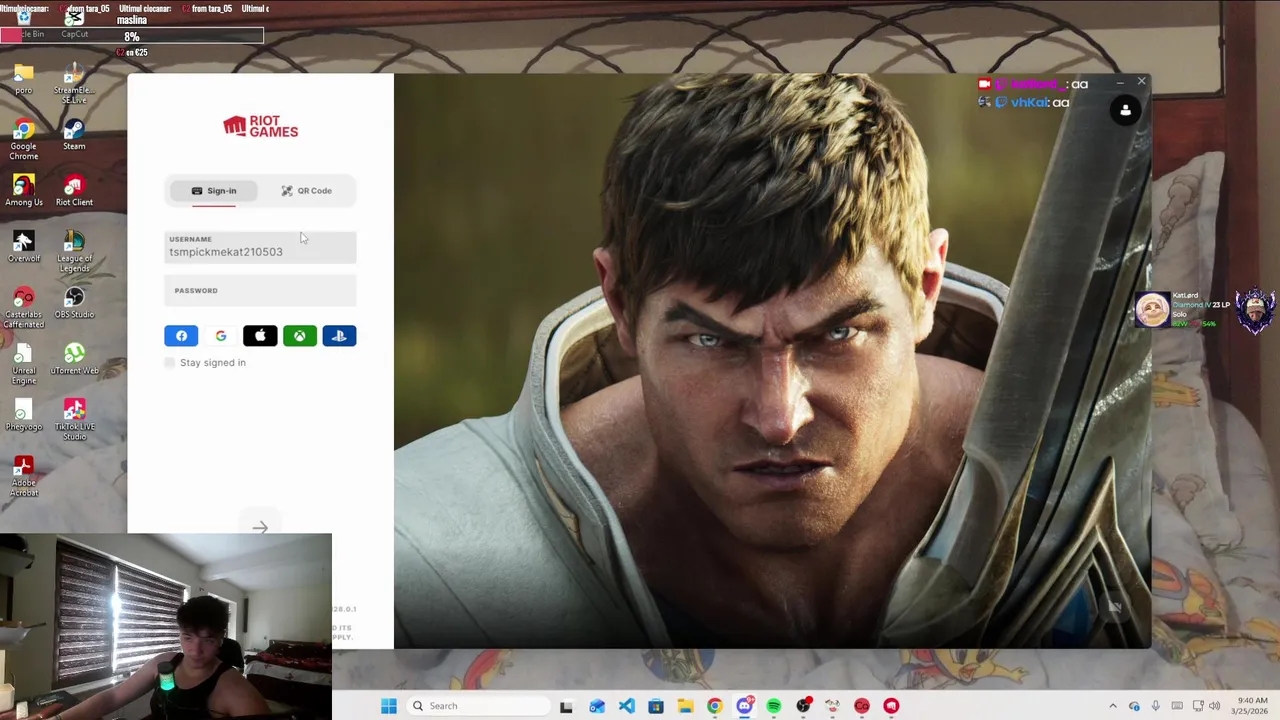Show hidden system tray icons
1280x720 pixels.
coord(1112,706)
